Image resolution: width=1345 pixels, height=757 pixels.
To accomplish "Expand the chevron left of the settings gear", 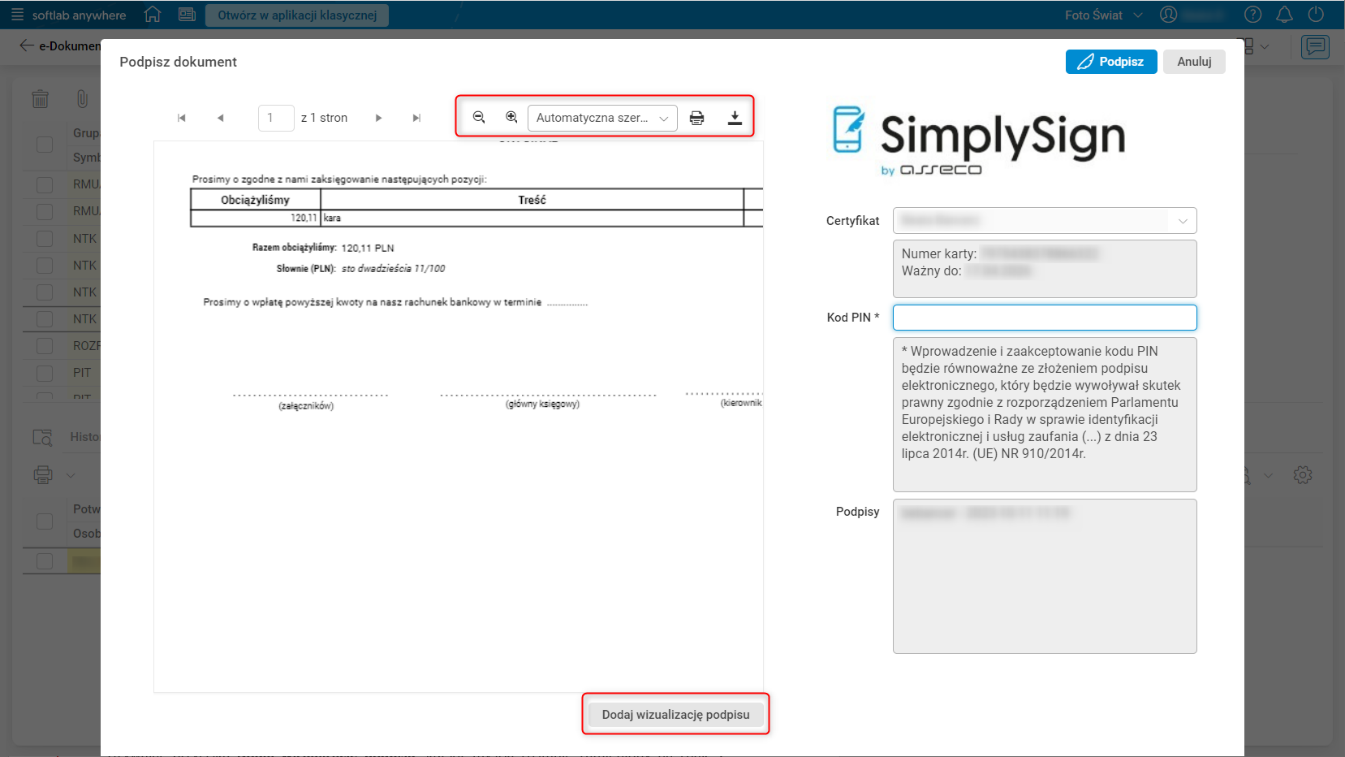I will [x=1266, y=475].
